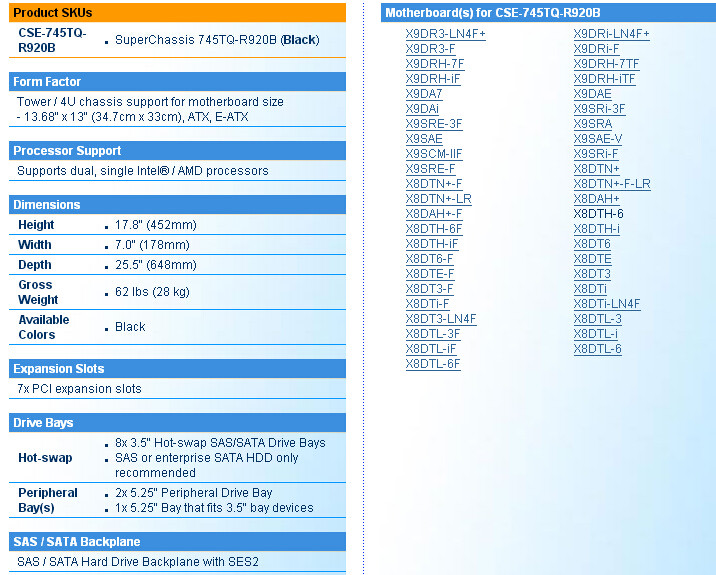Click the 2x 5.25" Peripheral Drive Bay line
Viewport: 716px width, 575px height.
[x=194, y=493]
